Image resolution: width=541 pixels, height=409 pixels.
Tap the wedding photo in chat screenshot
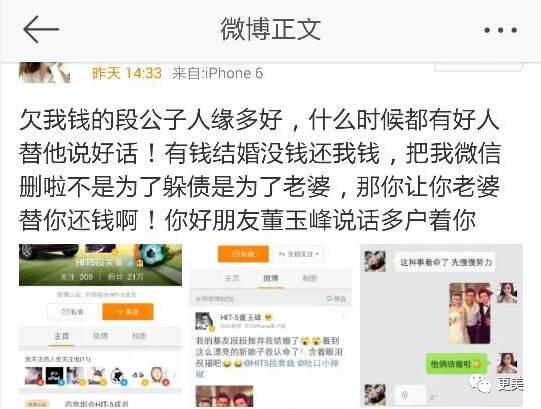click(470, 313)
